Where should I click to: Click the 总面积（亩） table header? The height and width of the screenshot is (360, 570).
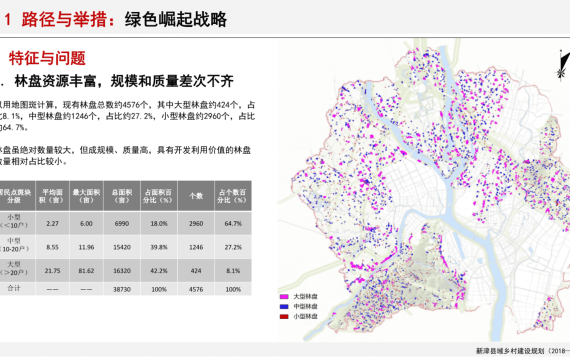coord(122,196)
